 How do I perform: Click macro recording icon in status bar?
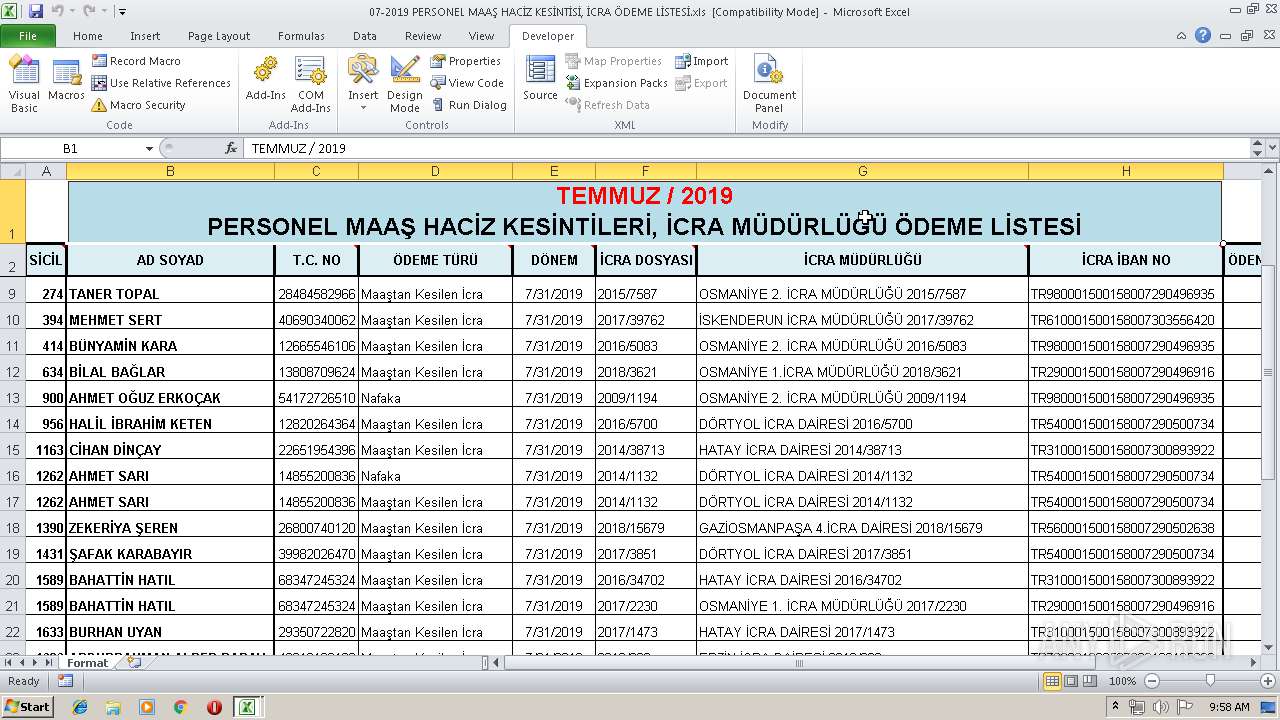click(65, 681)
